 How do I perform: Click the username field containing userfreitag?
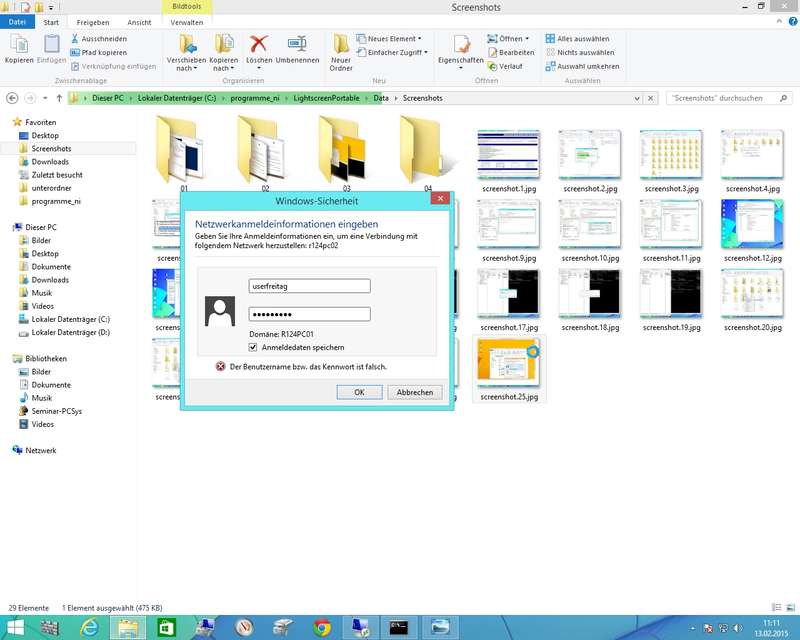(309, 286)
